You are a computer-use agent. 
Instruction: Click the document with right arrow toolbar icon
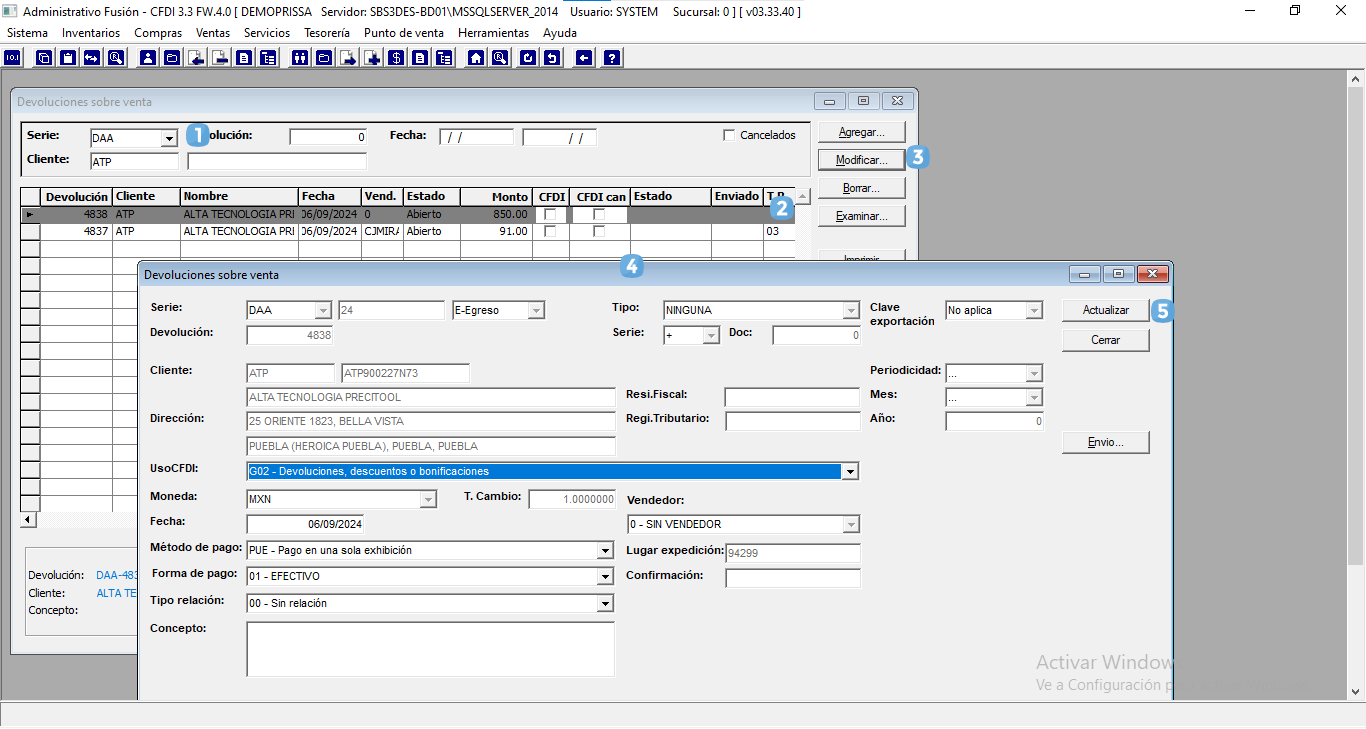pos(347,58)
